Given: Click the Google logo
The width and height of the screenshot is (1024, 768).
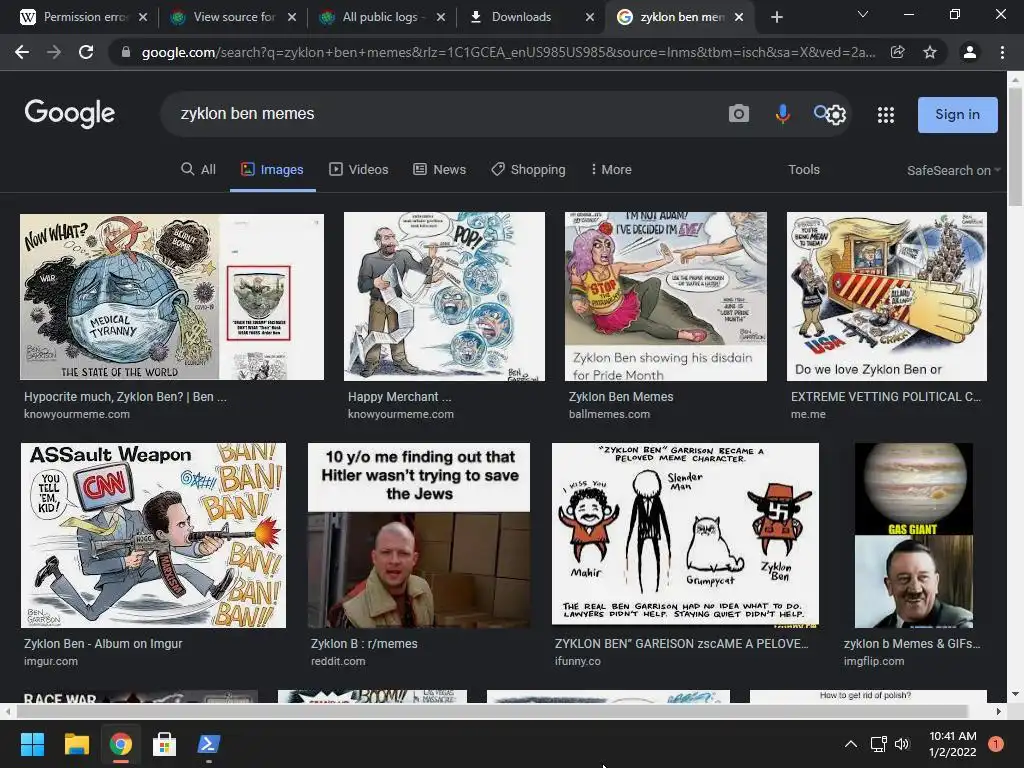Looking at the screenshot, I should click(70, 114).
